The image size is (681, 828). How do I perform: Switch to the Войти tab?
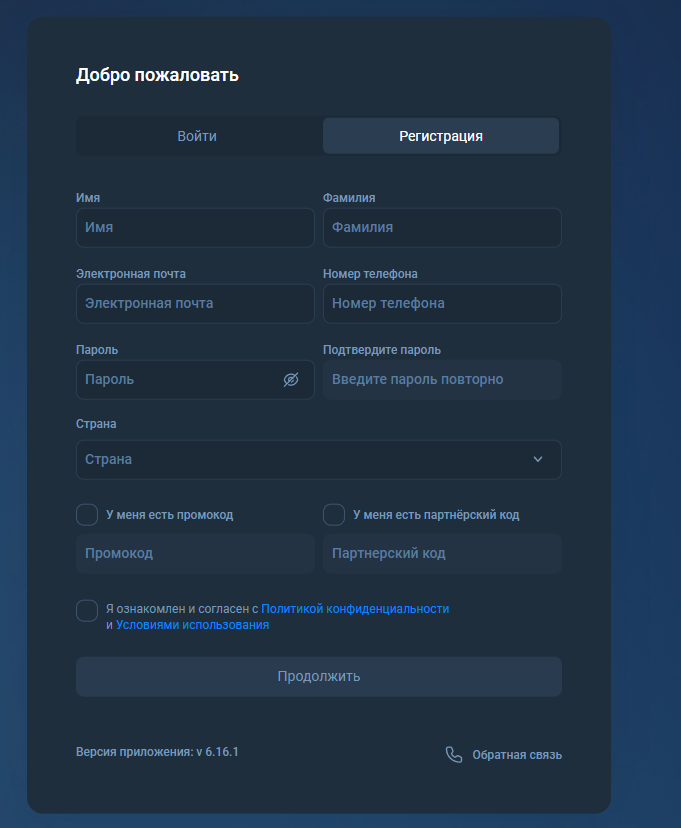(197, 136)
